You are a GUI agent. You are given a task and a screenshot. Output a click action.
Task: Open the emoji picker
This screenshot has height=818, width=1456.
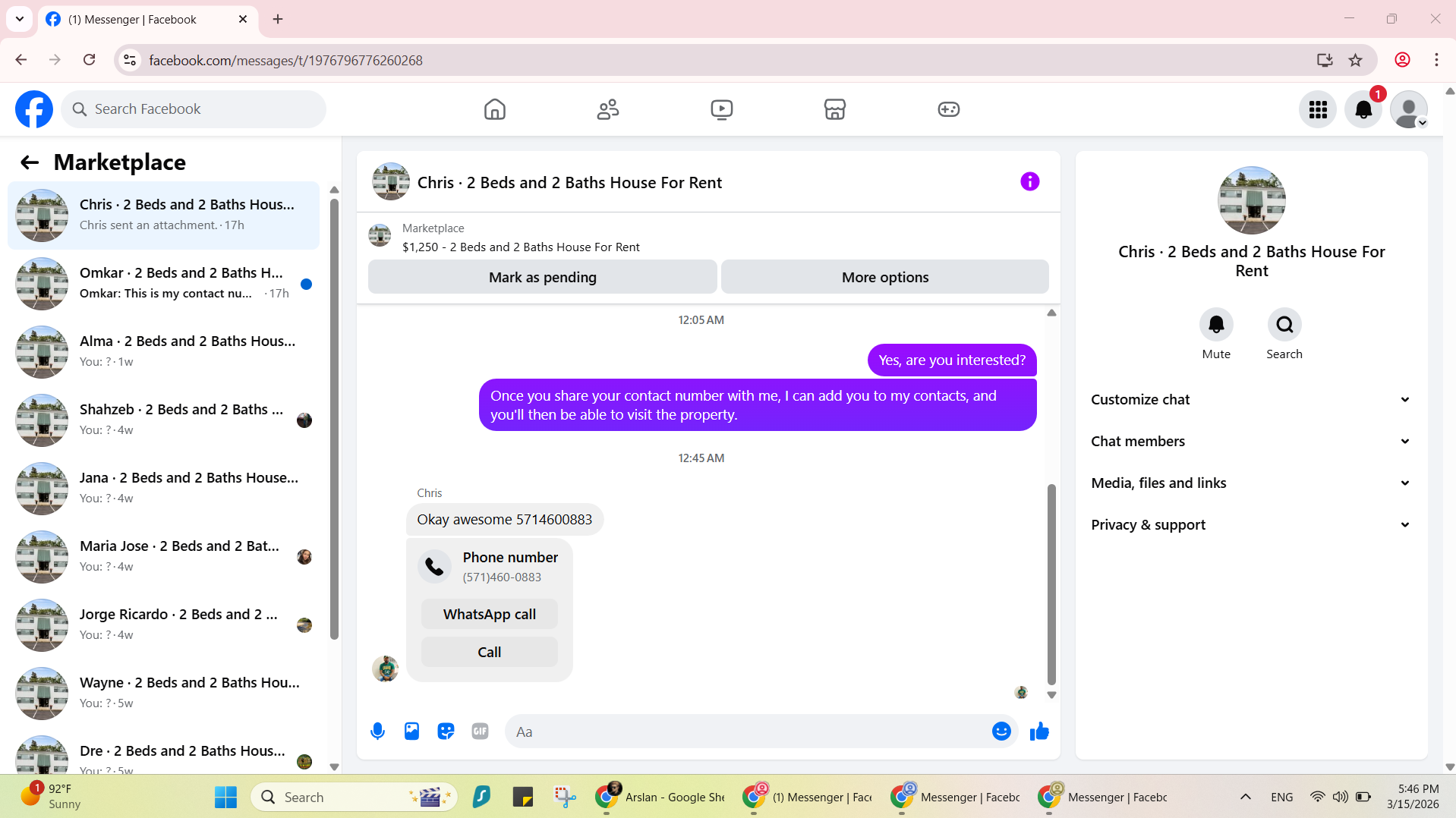pyautogui.click(x=1001, y=731)
